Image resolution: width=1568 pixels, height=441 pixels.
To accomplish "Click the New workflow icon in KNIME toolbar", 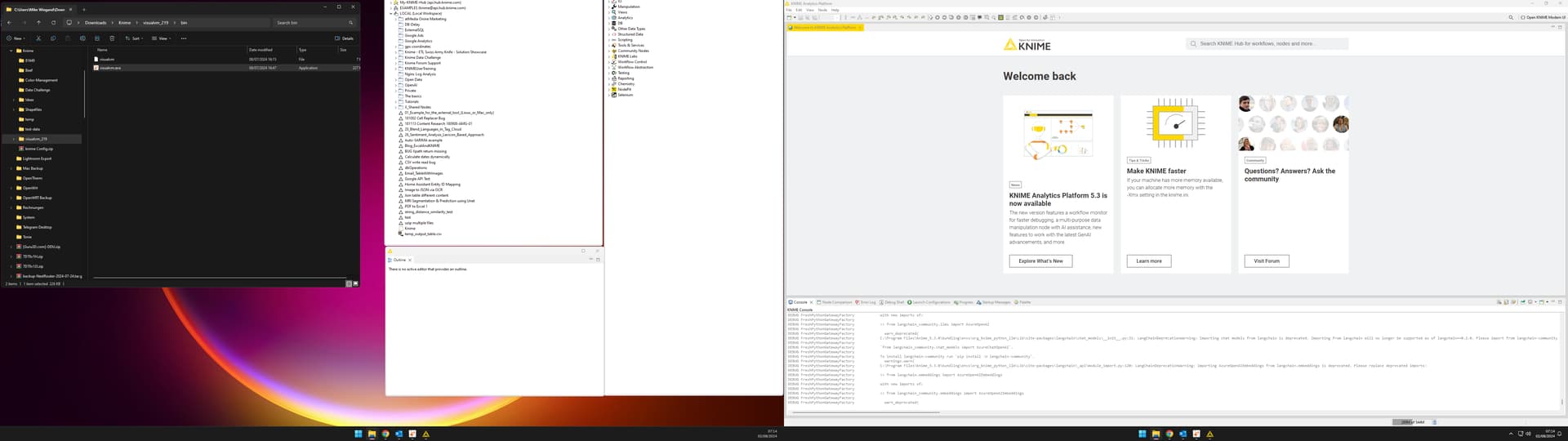I will pyautogui.click(x=791, y=17).
